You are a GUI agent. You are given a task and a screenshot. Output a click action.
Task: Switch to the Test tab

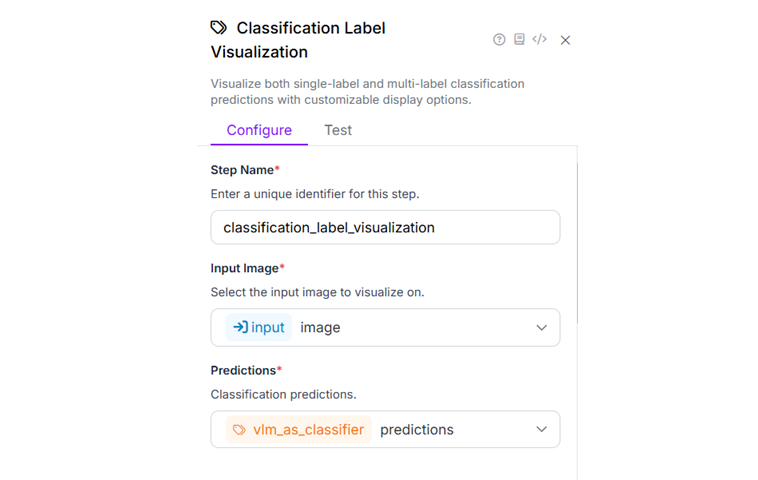click(338, 130)
